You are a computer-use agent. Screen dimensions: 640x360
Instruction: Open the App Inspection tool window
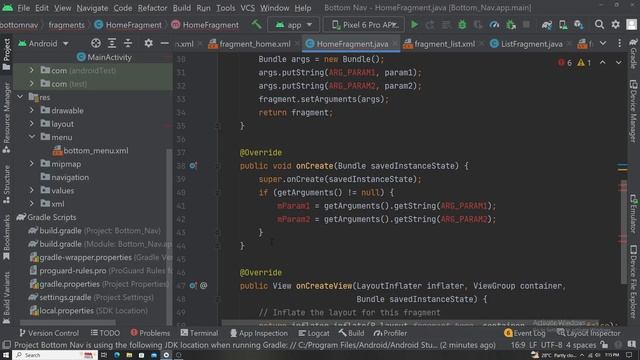[259, 333]
